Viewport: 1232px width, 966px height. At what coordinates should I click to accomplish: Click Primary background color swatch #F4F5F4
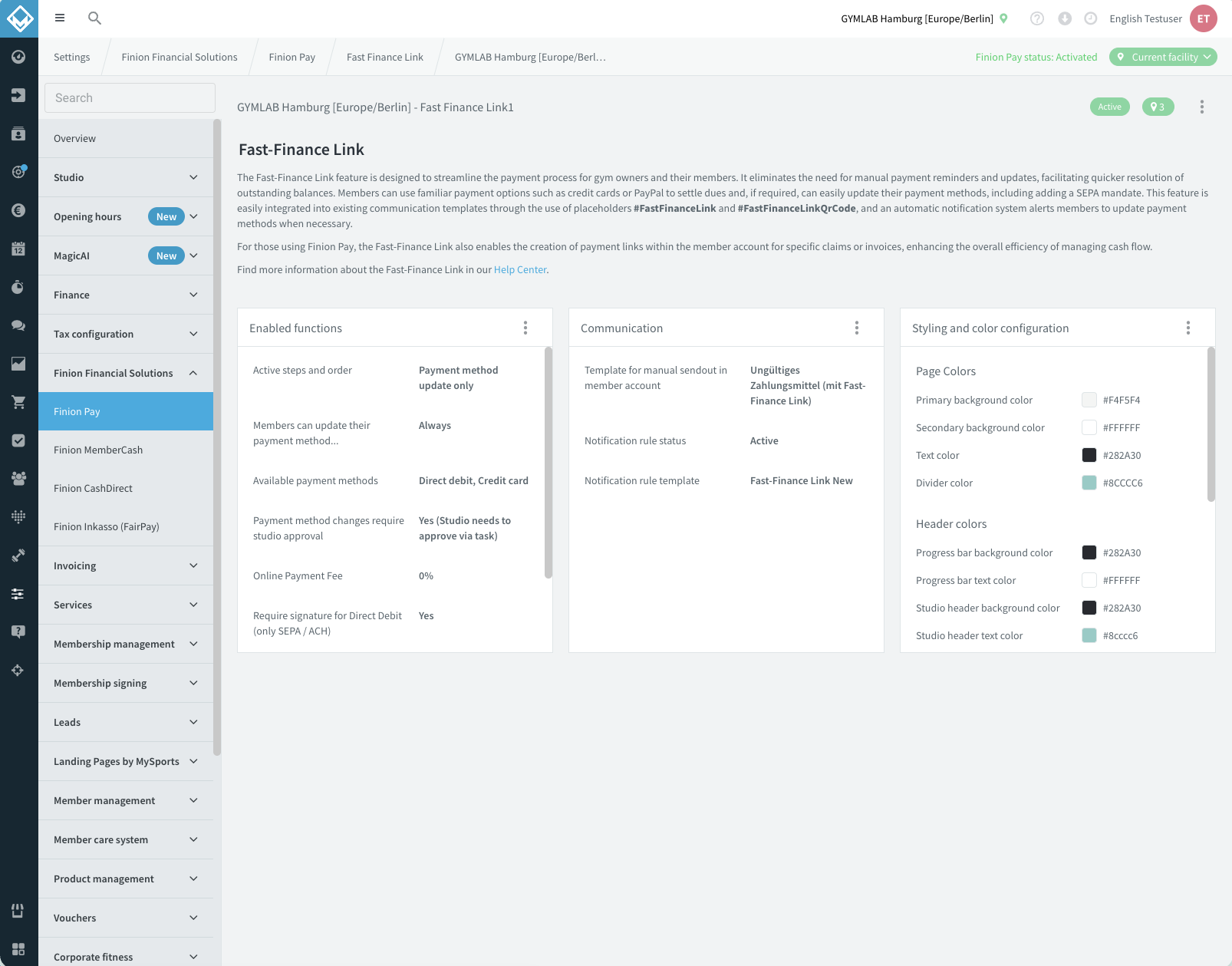[1089, 400]
